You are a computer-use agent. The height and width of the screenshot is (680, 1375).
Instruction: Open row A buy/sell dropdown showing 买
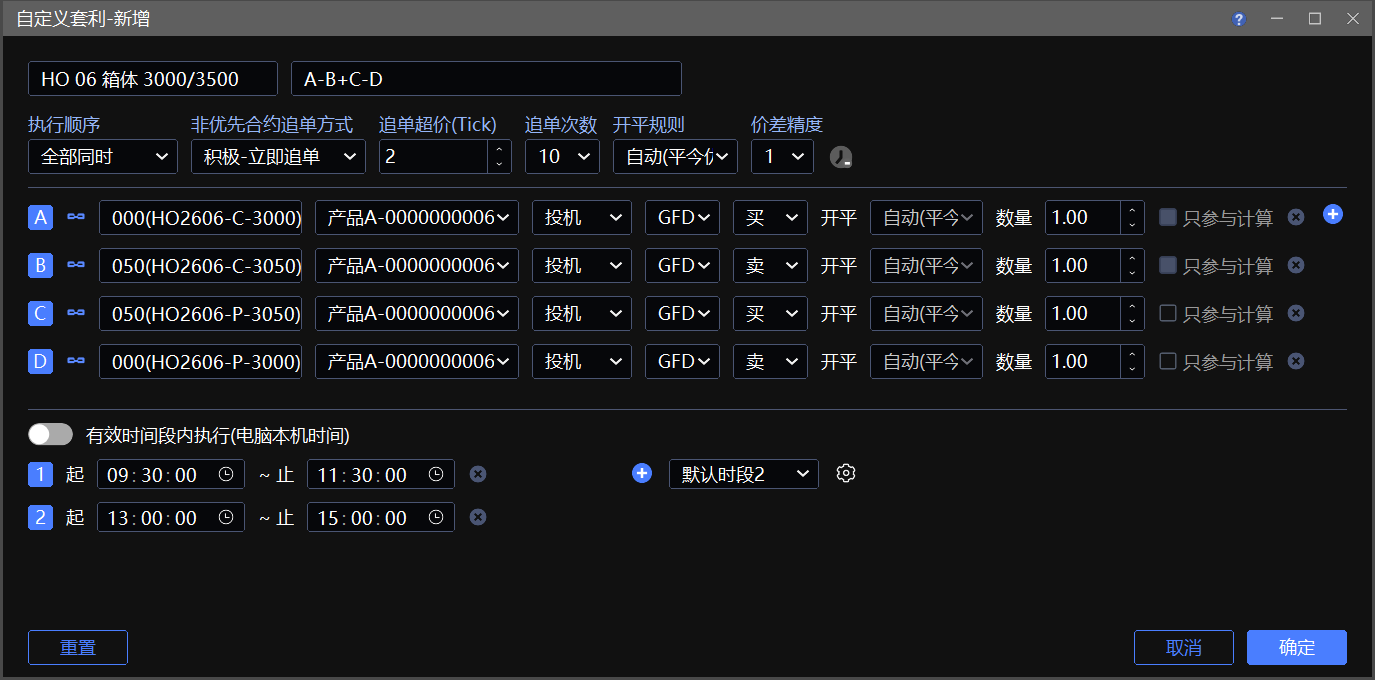[x=770, y=217]
